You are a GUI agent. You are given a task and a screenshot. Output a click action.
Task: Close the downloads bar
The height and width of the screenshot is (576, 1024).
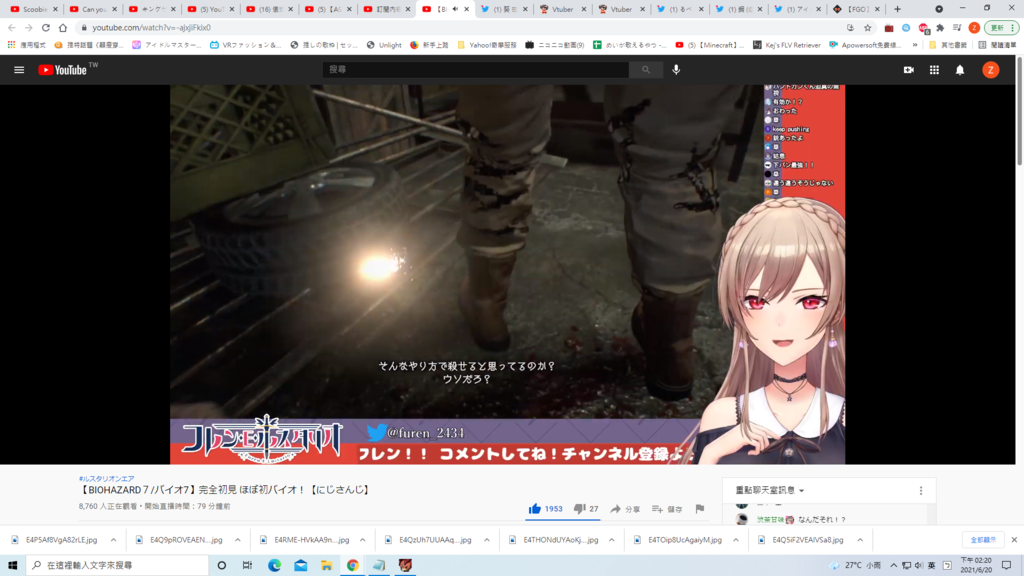tap(1014, 540)
